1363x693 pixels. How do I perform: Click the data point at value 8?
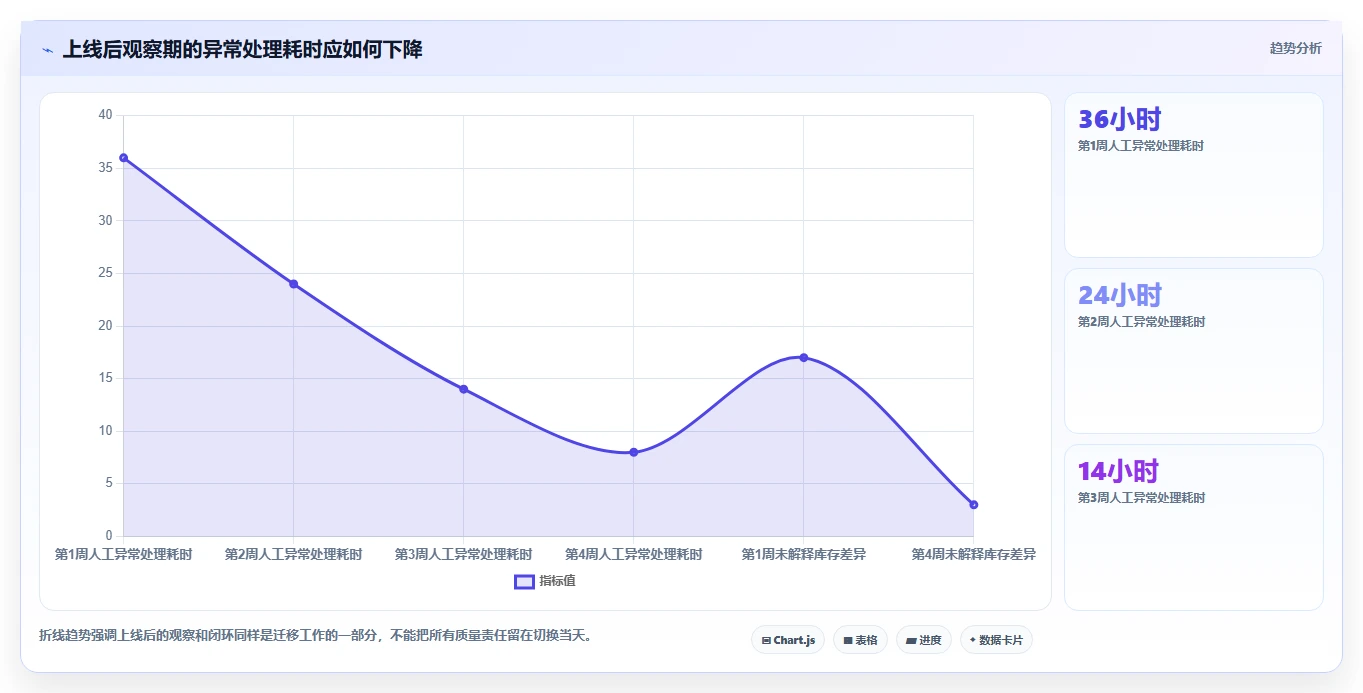click(x=633, y=452)
